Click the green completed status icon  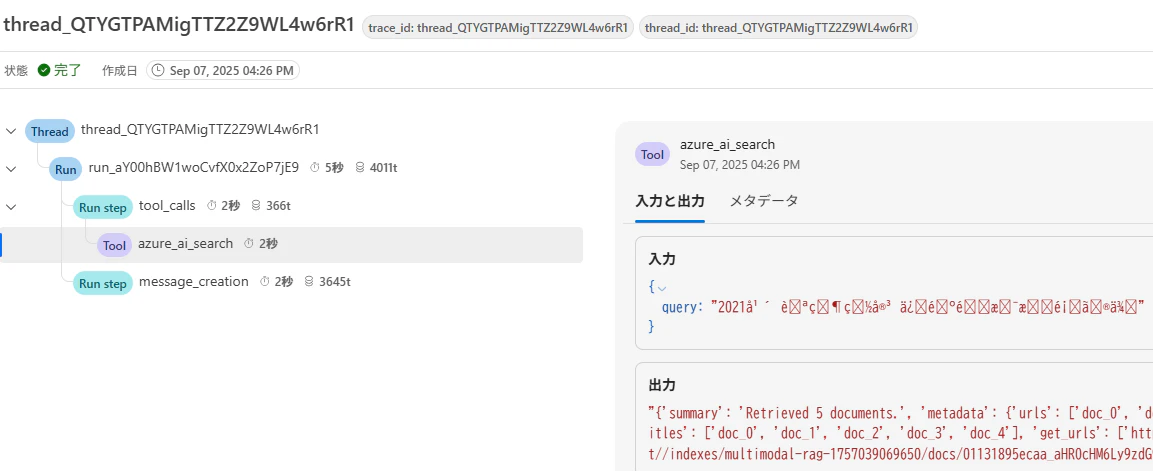[43, 71]
